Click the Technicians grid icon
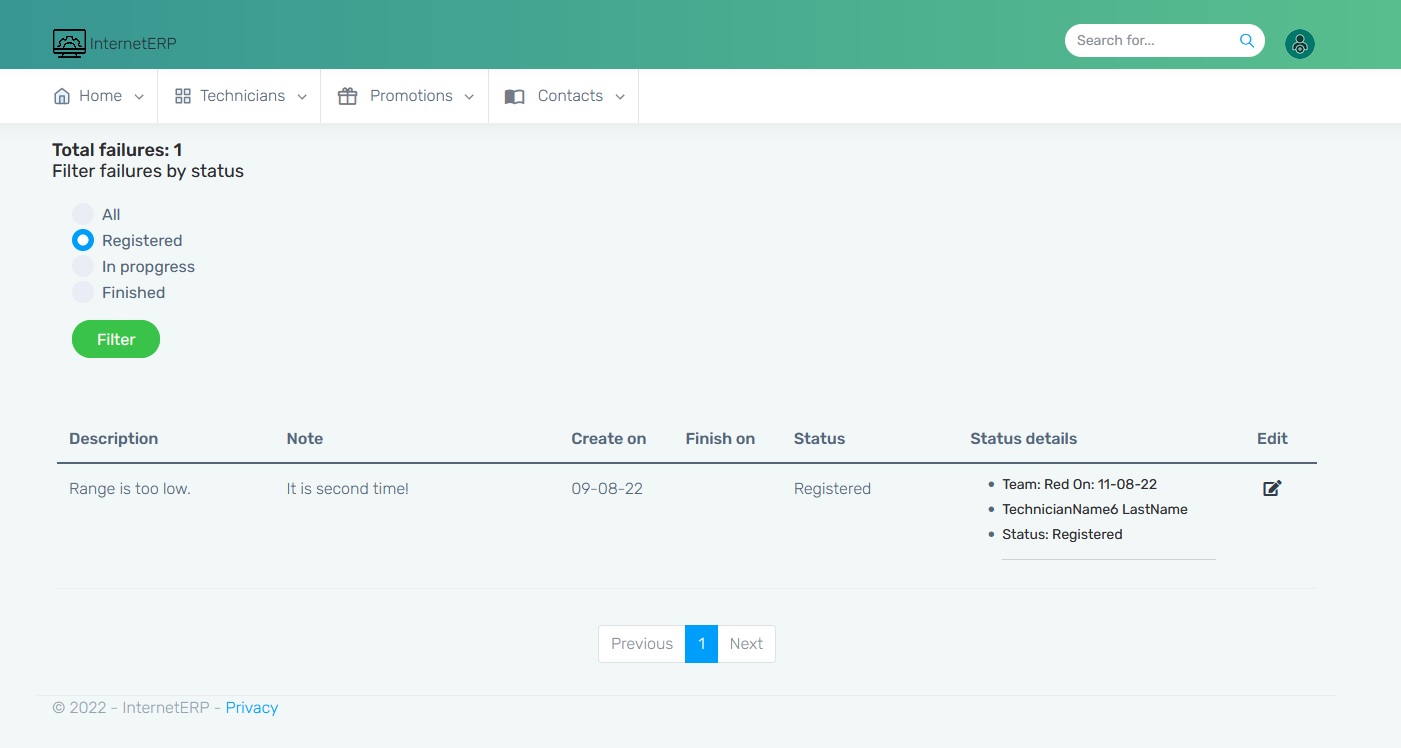 point(182,96)
